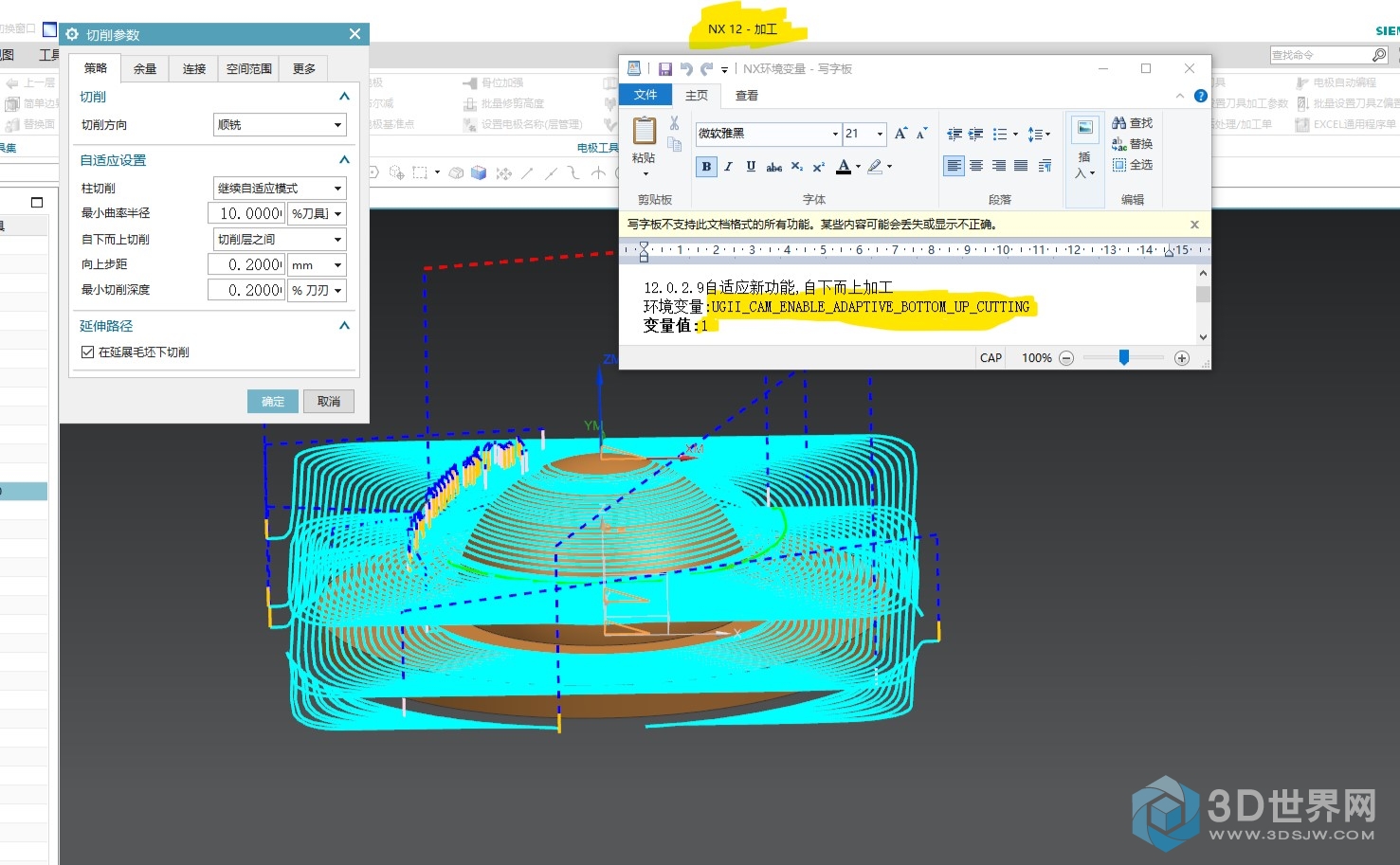Start a bulleted list in WordPad
1400x865 pixels.
coord(1000,135)
